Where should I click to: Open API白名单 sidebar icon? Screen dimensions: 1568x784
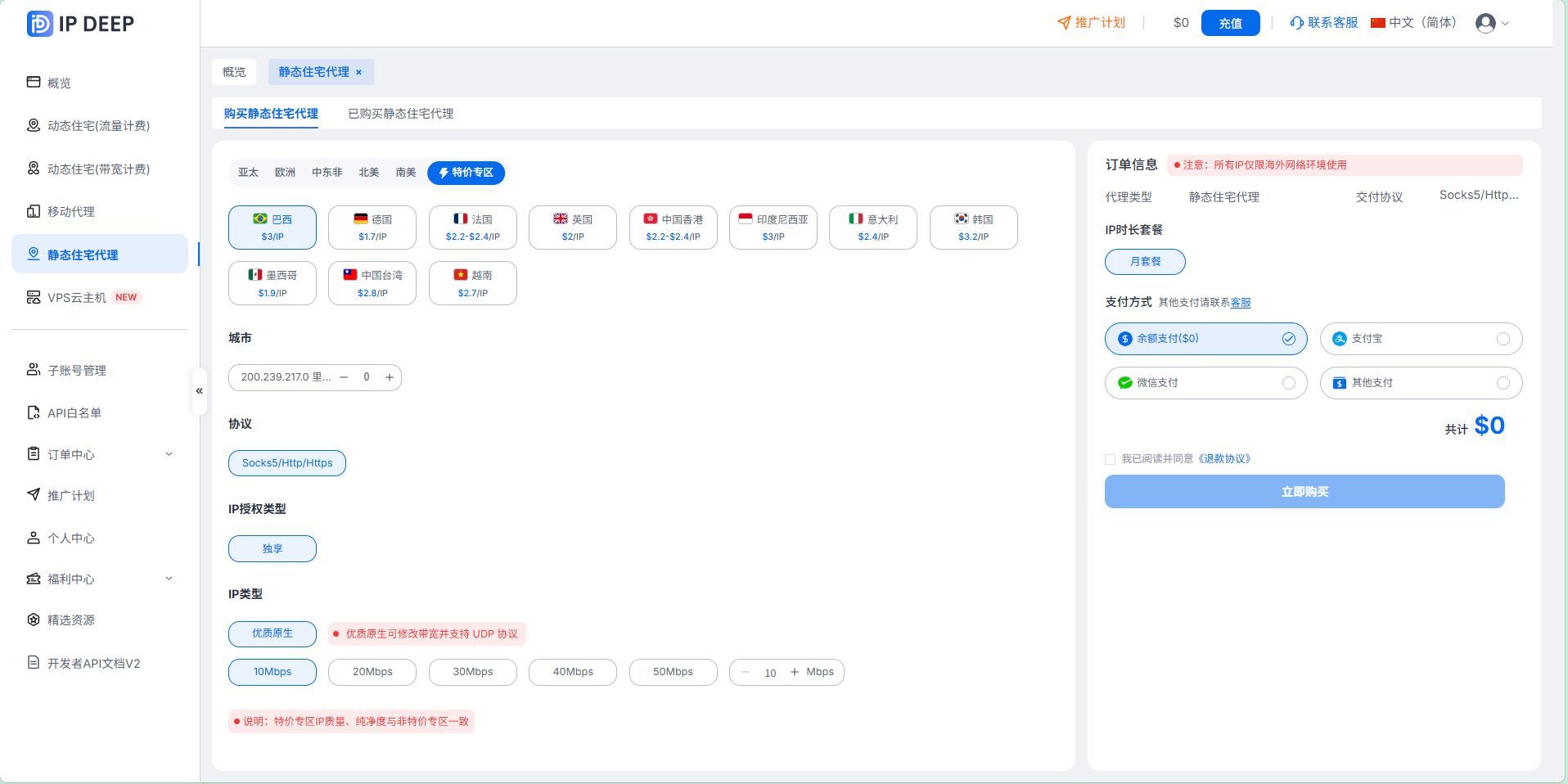pyautogui.click(x=34, y=412)
